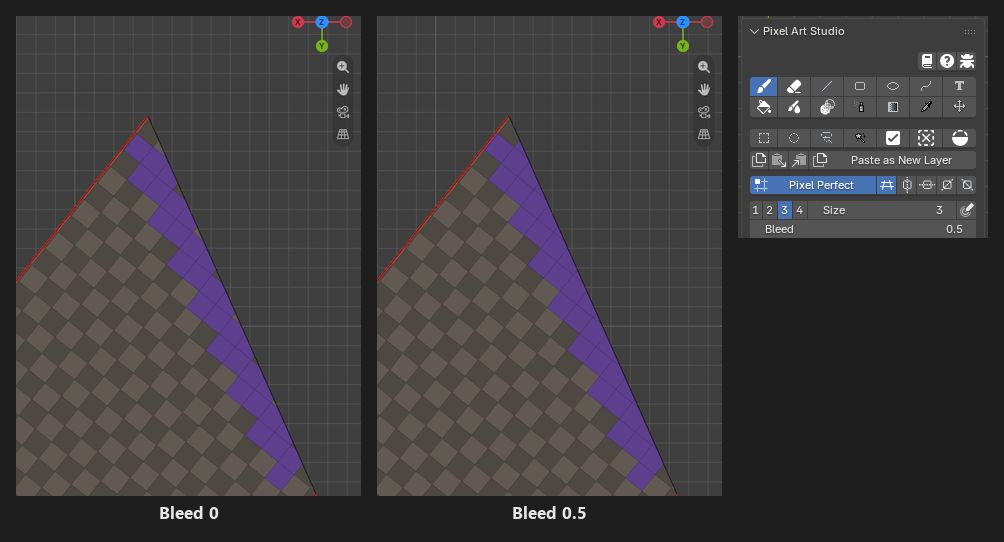Select the rectangle shape tool
1004x542 pixels.
pyautogui.click(x=860, y=86)
